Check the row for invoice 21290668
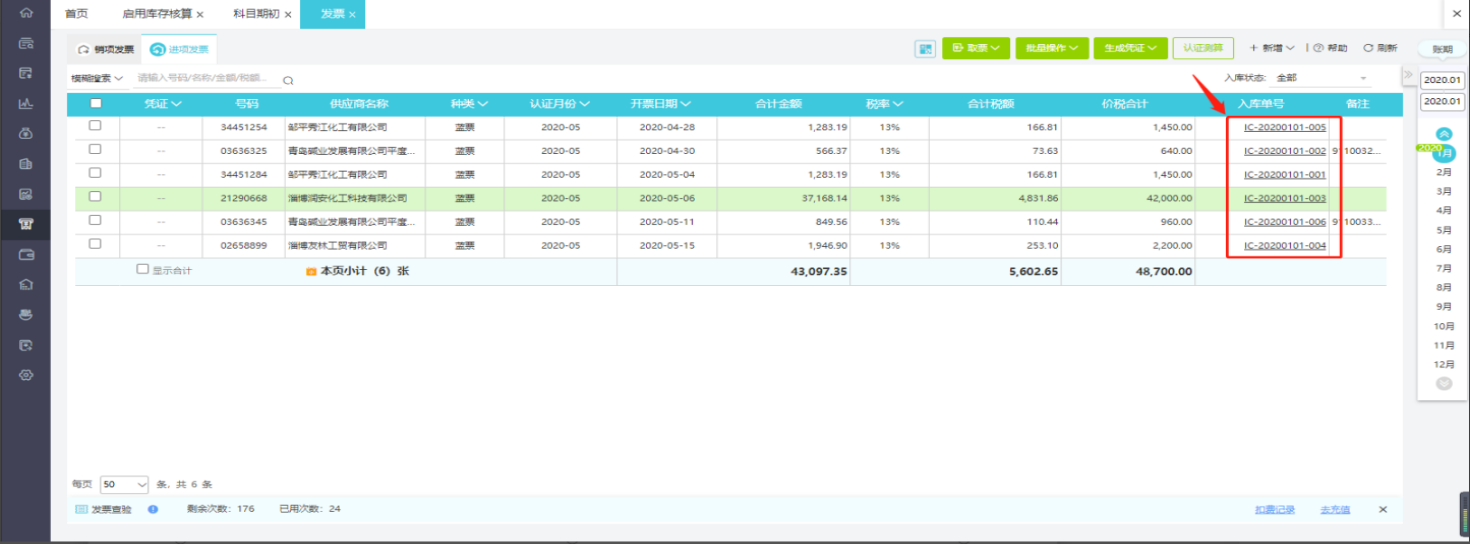 pyautogui.click(x=95, y=197)
